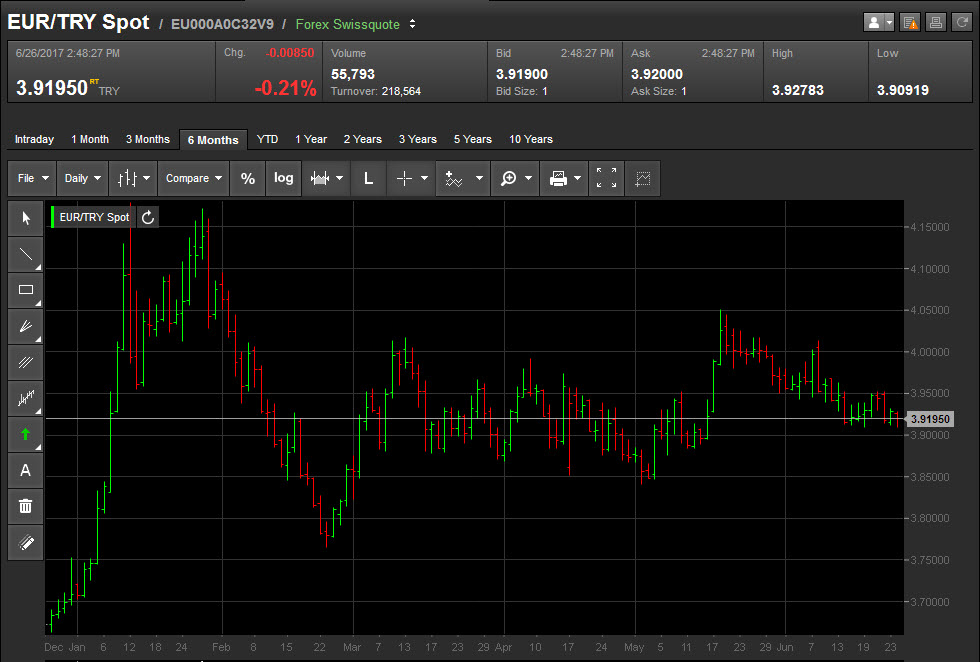The image size is (980, 662).
Task: Click the news alert icon in header
Action: pyautogui.click(x=910, y=22)
